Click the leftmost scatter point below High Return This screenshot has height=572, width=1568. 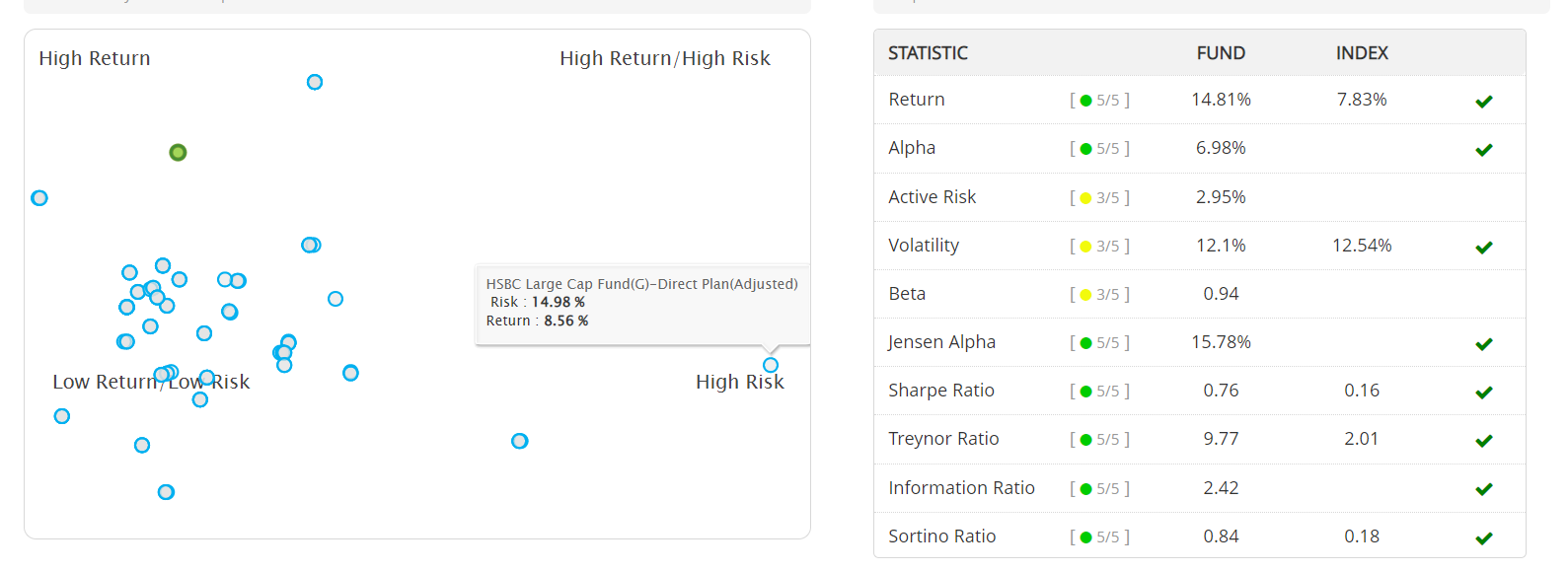coord(39,198)
